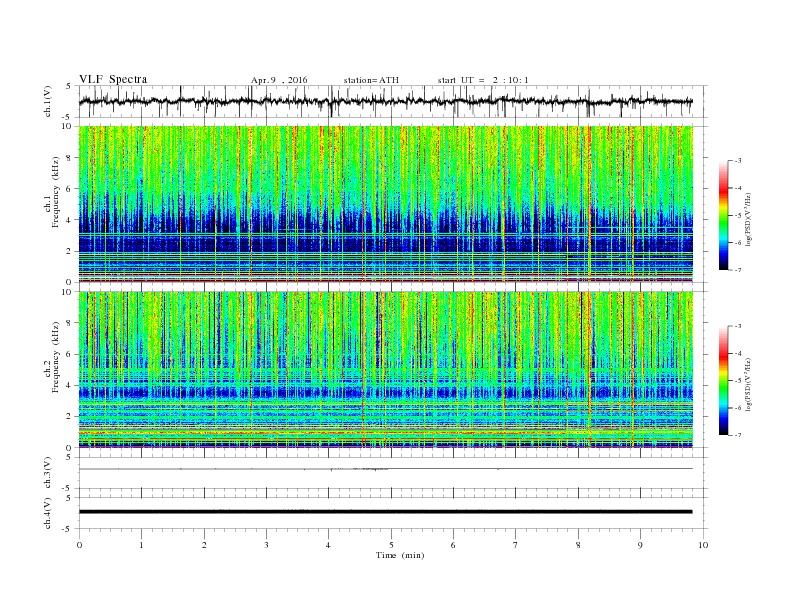The width and height of the screenshot is (792, 612).
Task: Click the "6" kHz tick on ch.2 axis
Action: pos(70,354)
